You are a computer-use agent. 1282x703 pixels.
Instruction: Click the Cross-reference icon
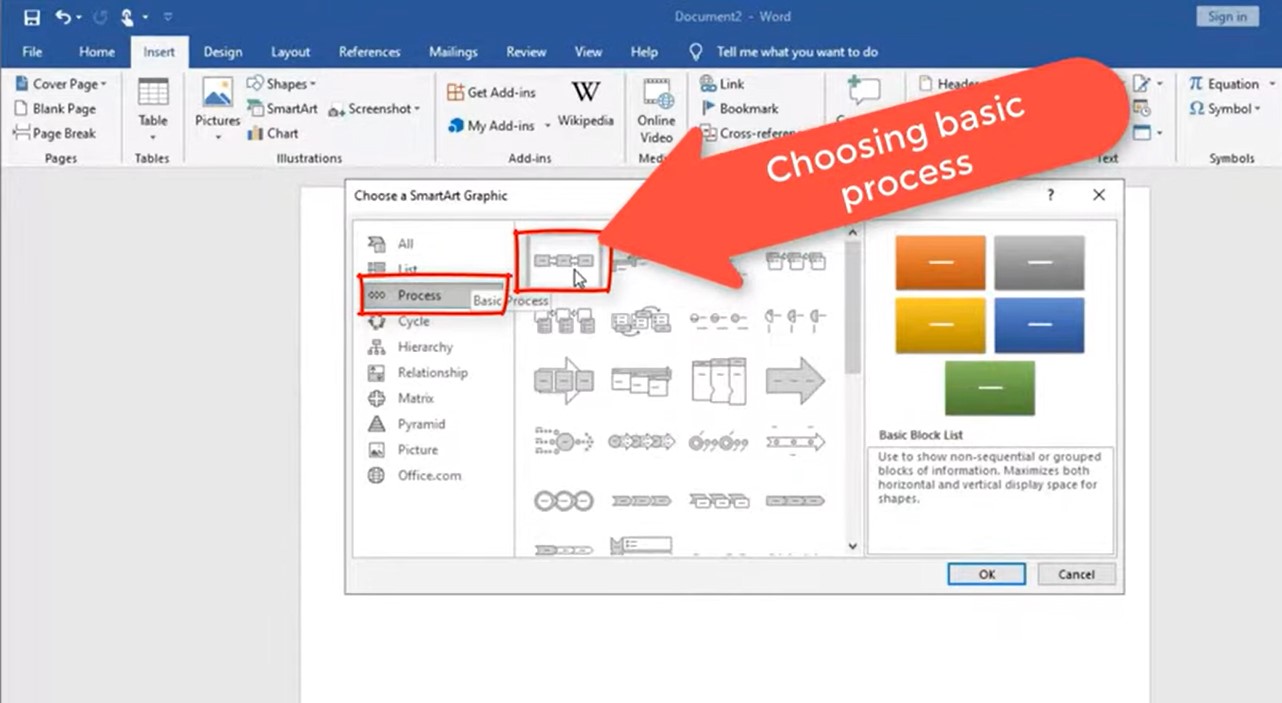(745, 132)
